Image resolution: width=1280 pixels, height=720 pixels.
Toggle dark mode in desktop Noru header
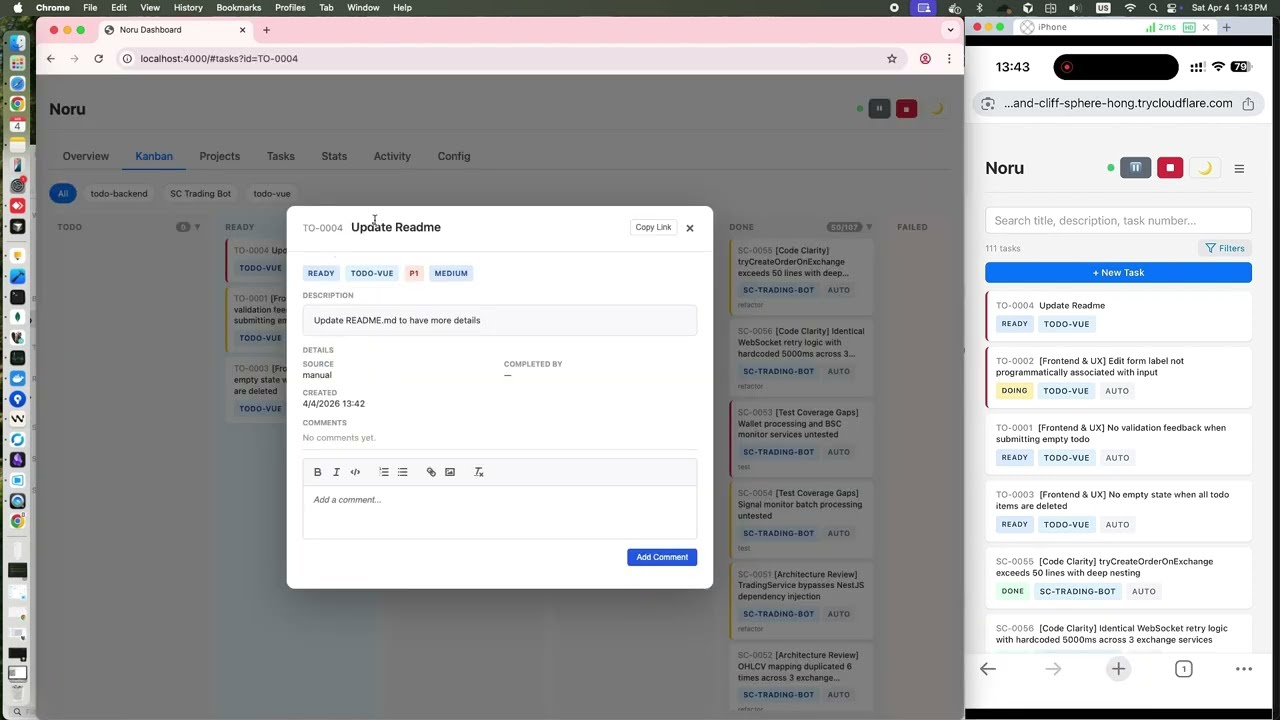(937, 109)
